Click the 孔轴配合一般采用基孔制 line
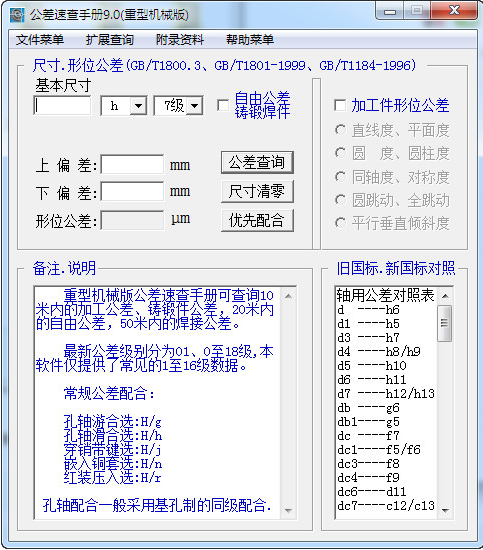Screen dimensions: 483x550 point(157,505)
